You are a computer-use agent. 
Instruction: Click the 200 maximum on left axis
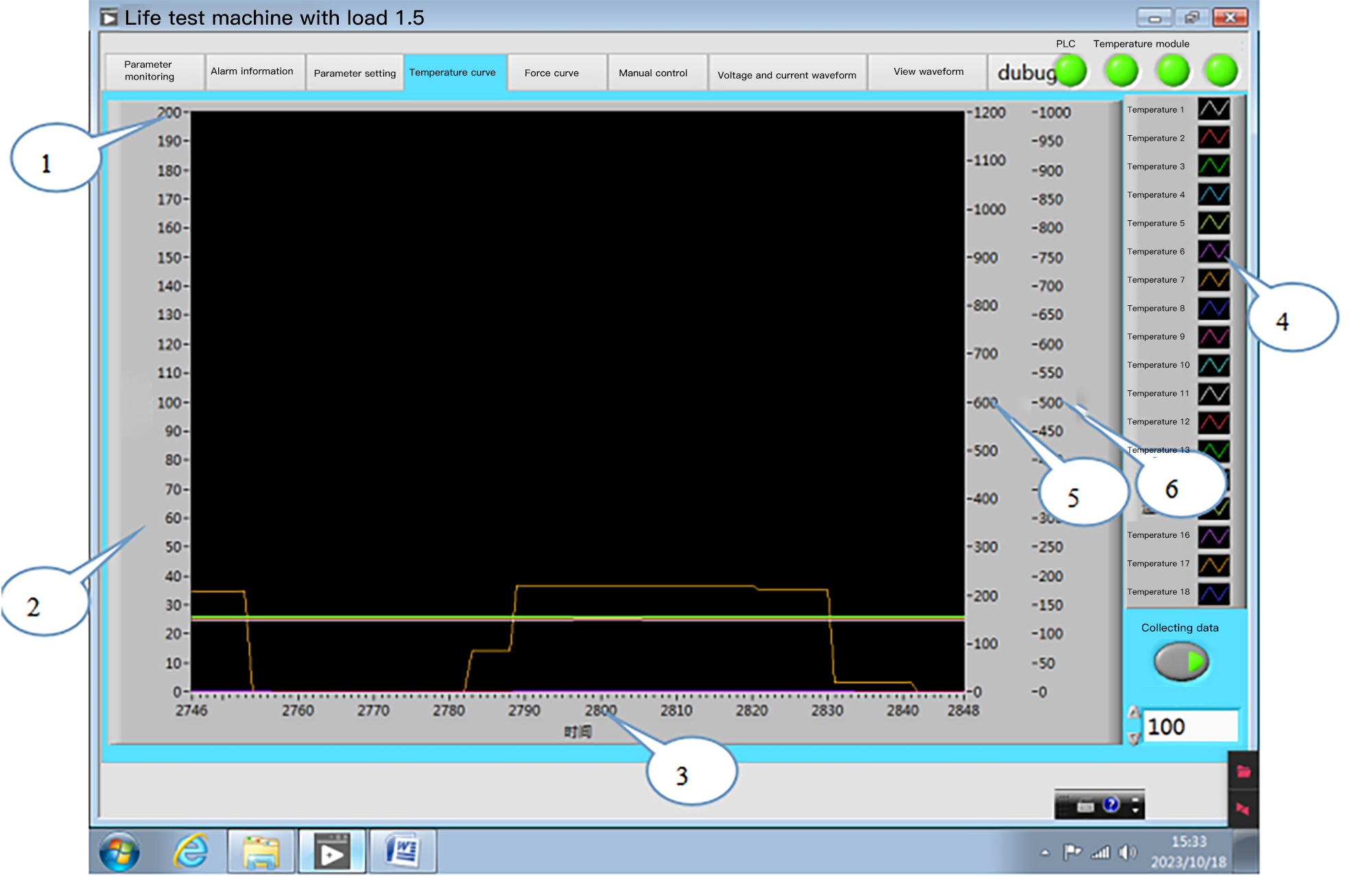[x=169, y=113]
